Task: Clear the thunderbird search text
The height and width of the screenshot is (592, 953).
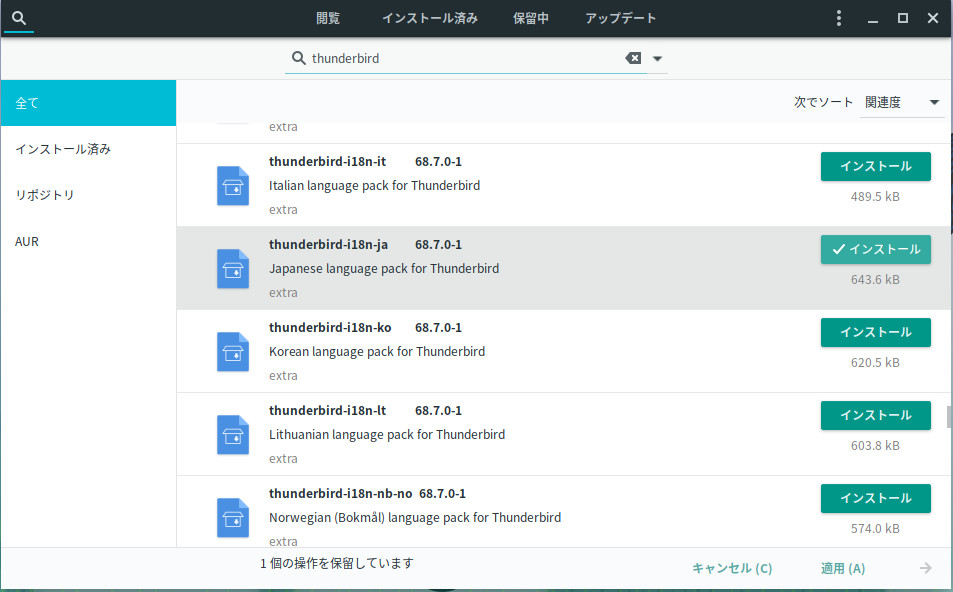Action: point(633,58)
